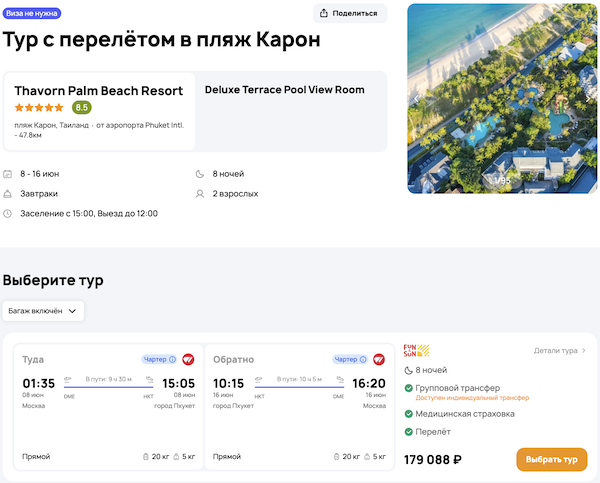Screen dimensions: 600x483
Task: Click Thavorn Palm Beach Resort hotel name
Action: point(98,91)
